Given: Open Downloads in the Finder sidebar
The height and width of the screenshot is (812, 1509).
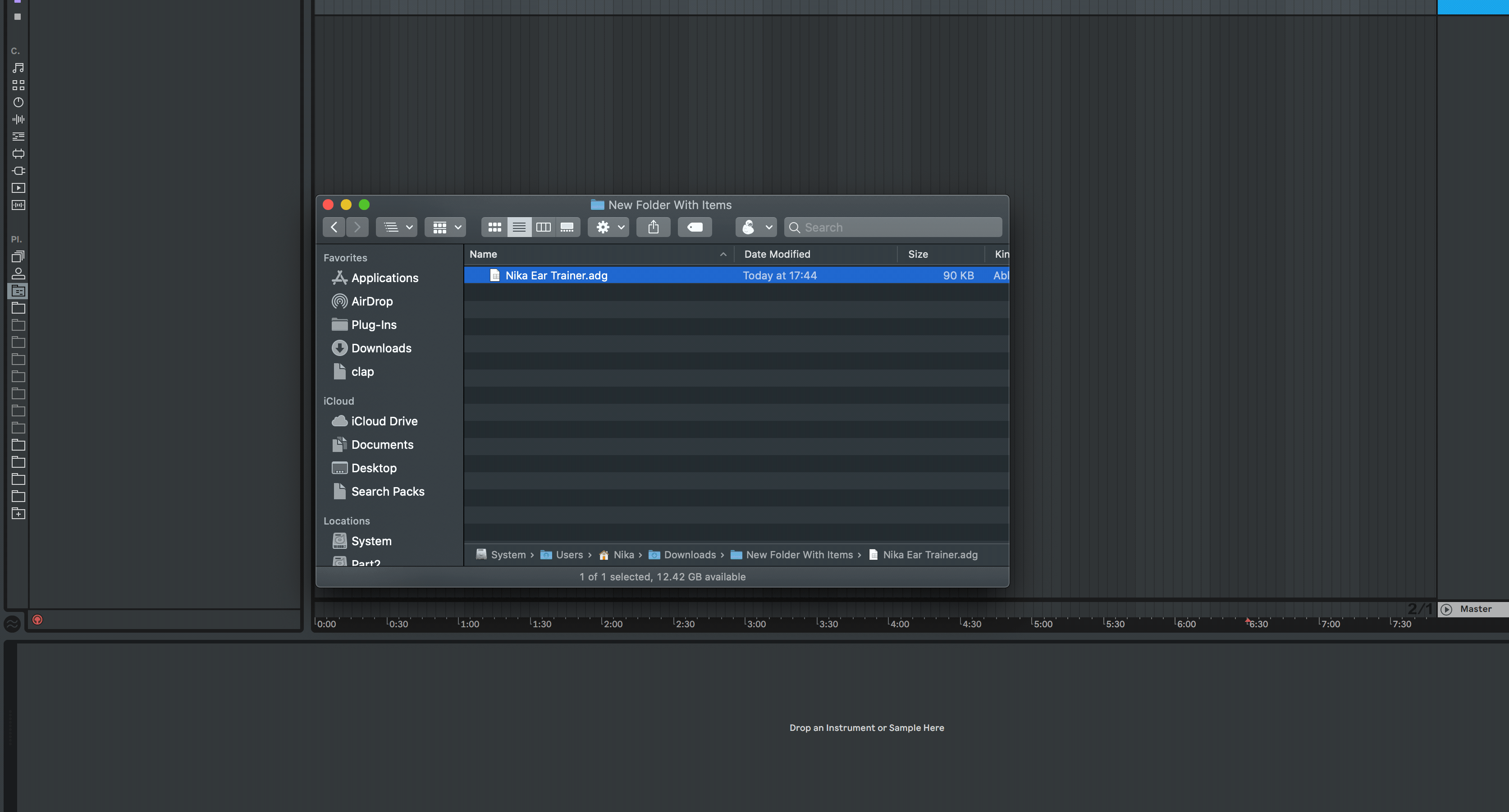Looking at the screenshot, I should (381, 348).
